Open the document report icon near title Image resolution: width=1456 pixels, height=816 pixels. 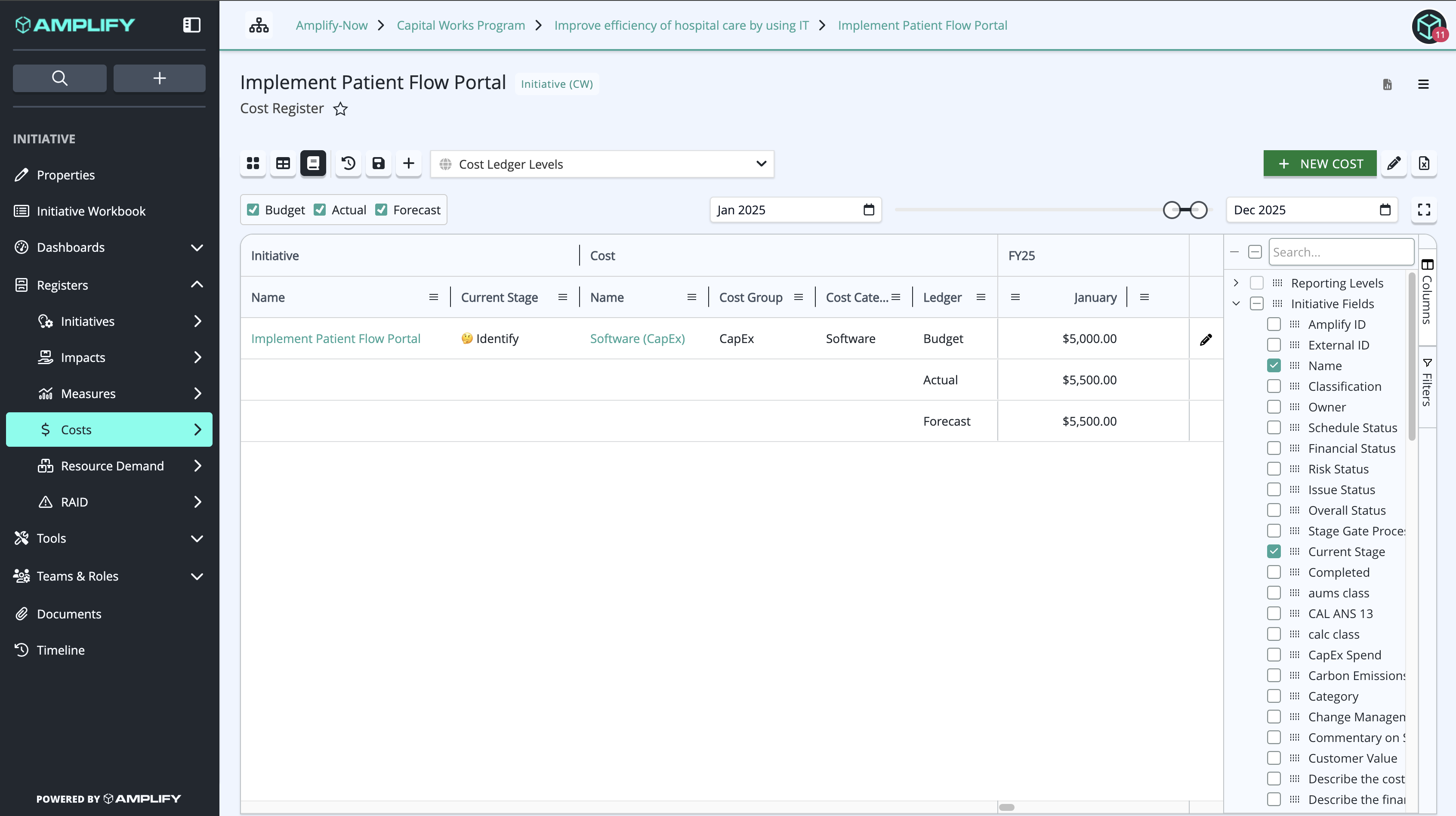[x=1388, y=84]
